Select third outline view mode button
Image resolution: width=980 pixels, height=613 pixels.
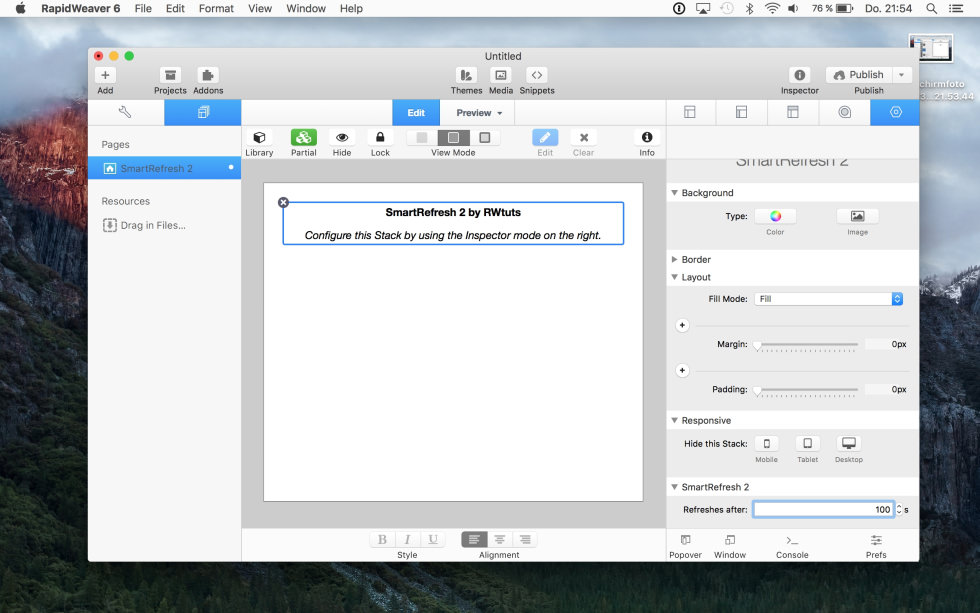485,137
